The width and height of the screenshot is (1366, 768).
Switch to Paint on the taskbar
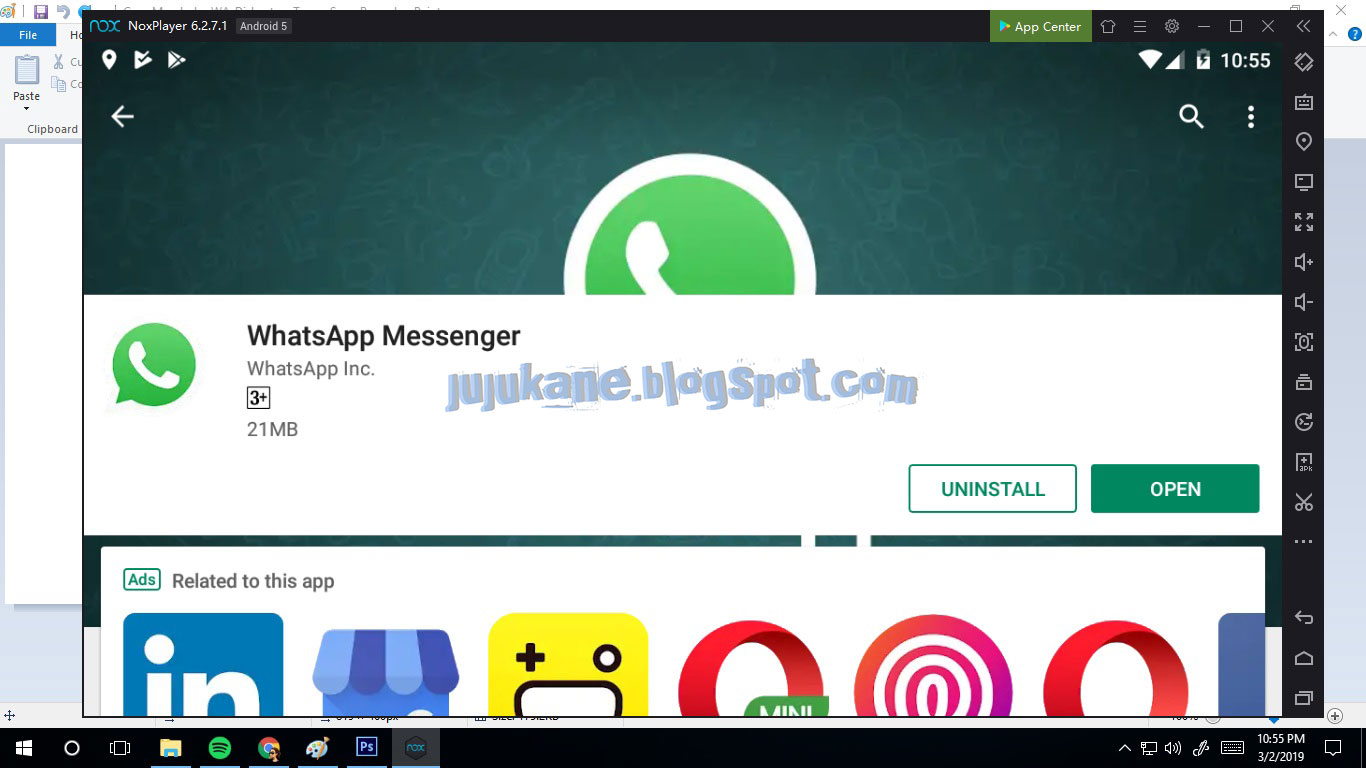coord(317,747)
